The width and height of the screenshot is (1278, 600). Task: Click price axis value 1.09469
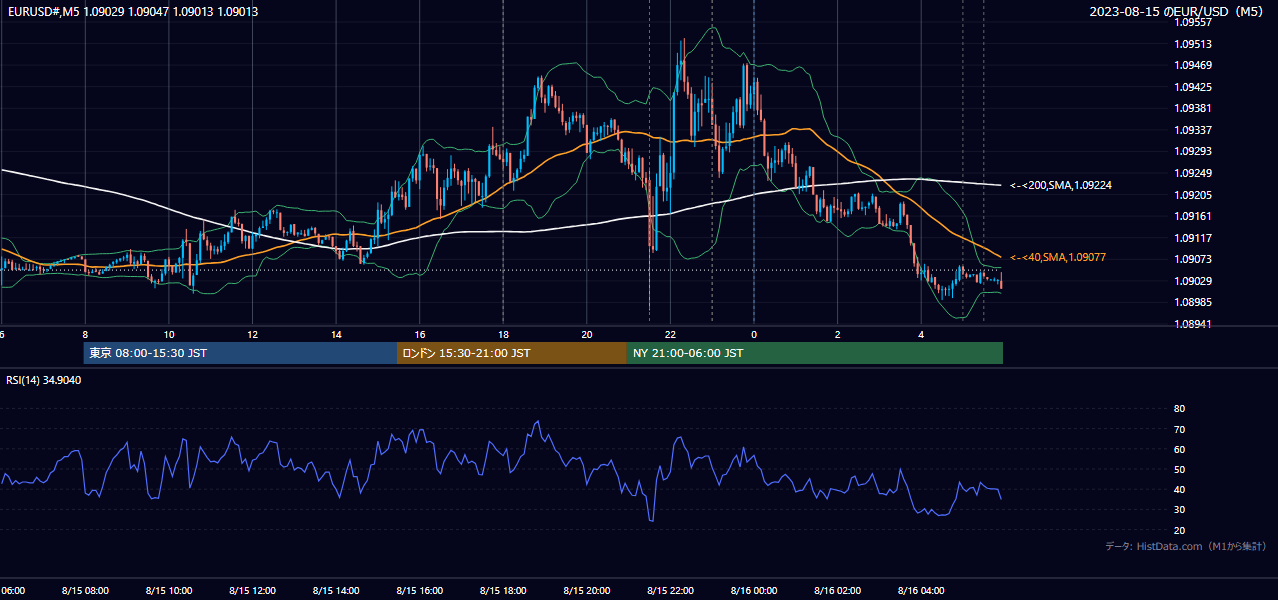point(1192,65)
